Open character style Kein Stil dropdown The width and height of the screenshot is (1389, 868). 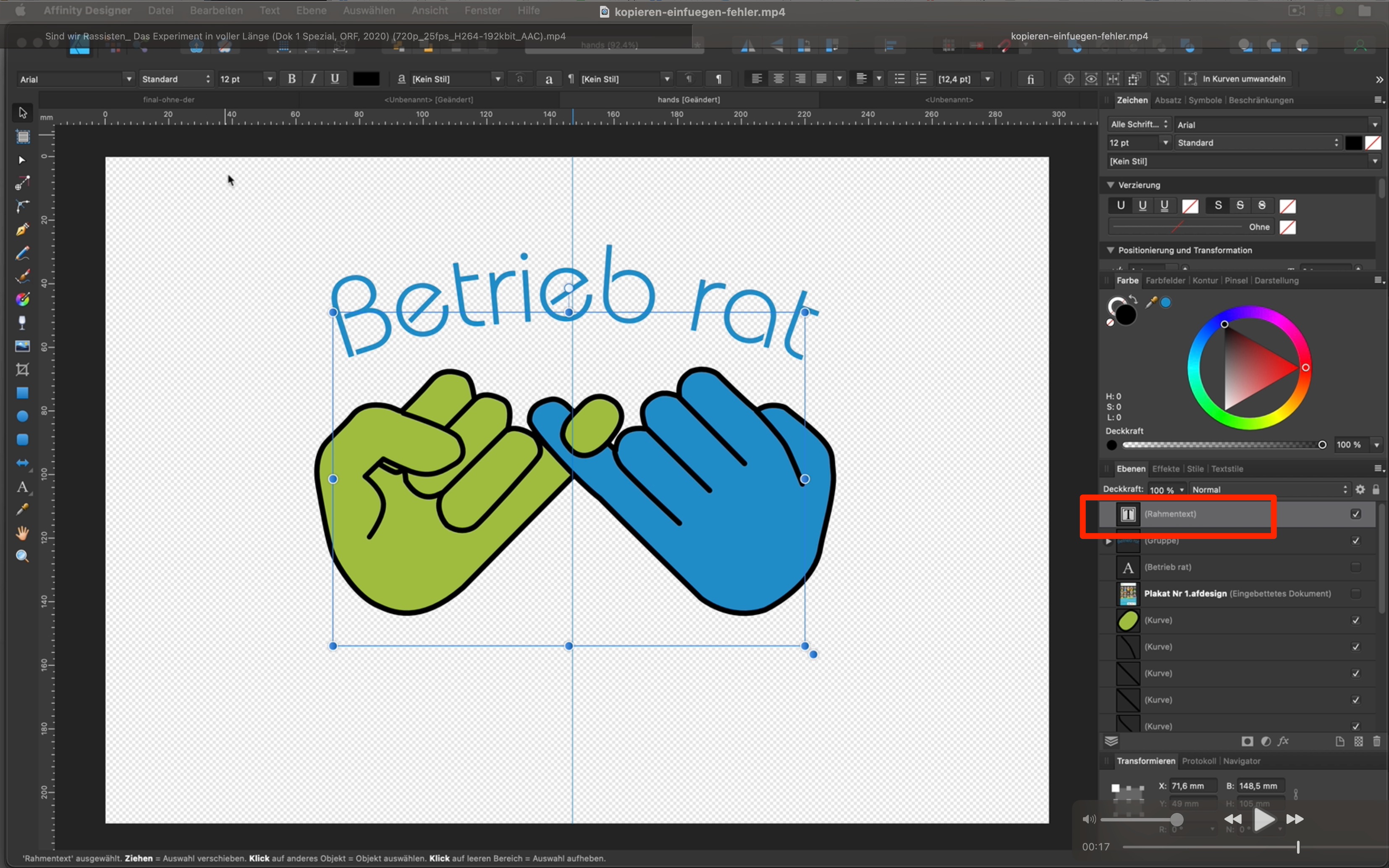456,79
